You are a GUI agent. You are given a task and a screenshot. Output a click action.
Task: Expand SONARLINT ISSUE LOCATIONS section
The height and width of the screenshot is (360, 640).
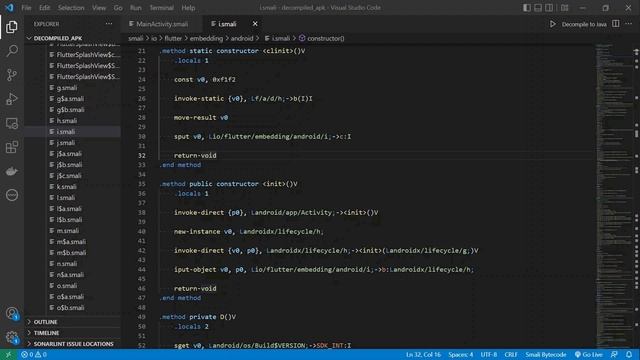click(73, 344)
